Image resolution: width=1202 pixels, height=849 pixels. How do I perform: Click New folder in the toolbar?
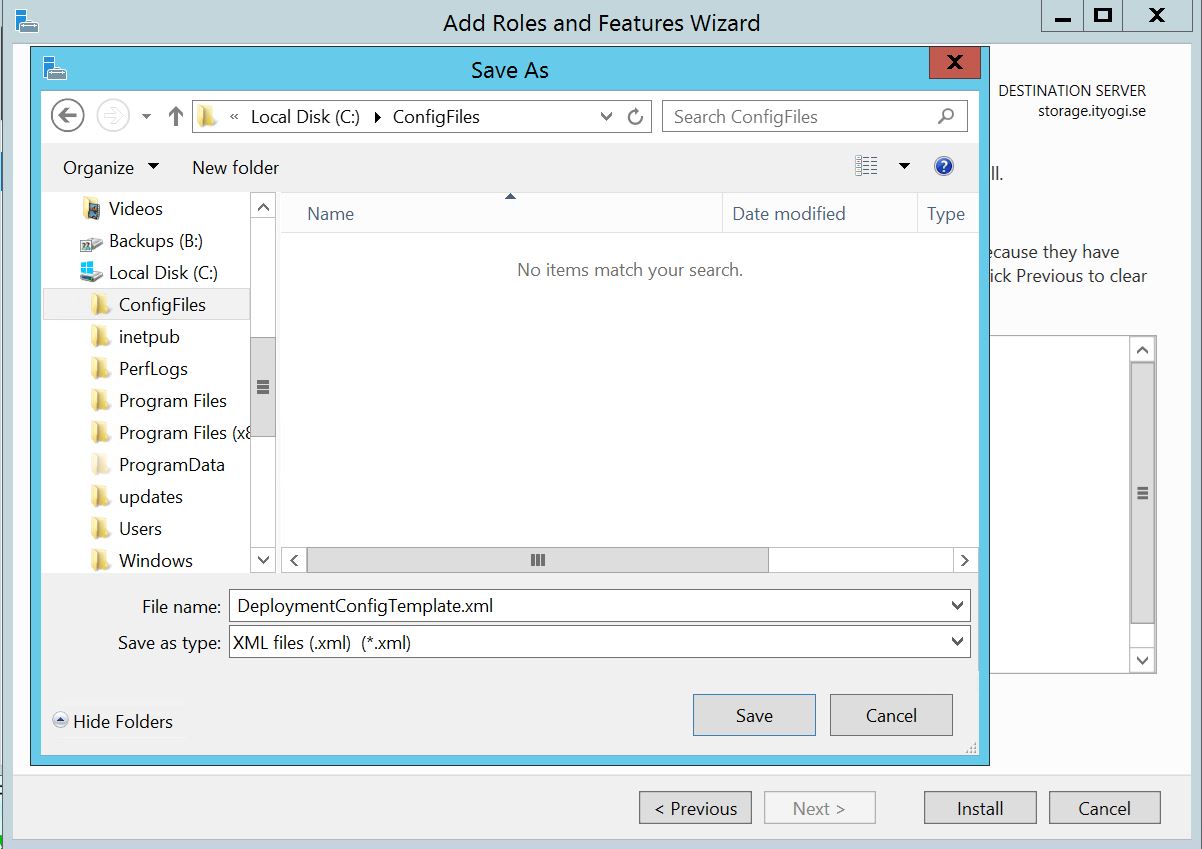pyautogui.click(x=236, y=167)
